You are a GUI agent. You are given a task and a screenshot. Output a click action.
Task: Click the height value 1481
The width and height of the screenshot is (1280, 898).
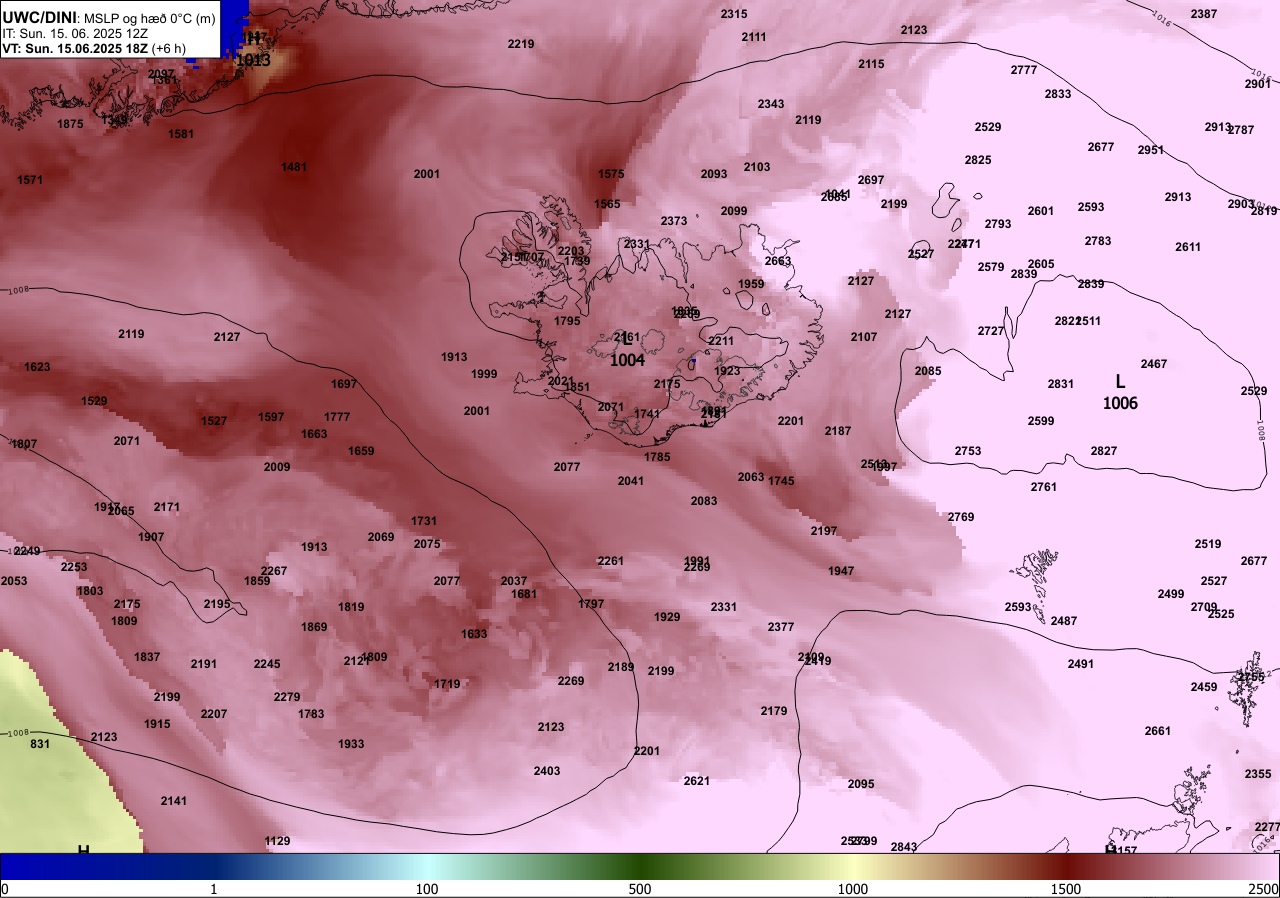pyautogui.click(x=294, y=167)
